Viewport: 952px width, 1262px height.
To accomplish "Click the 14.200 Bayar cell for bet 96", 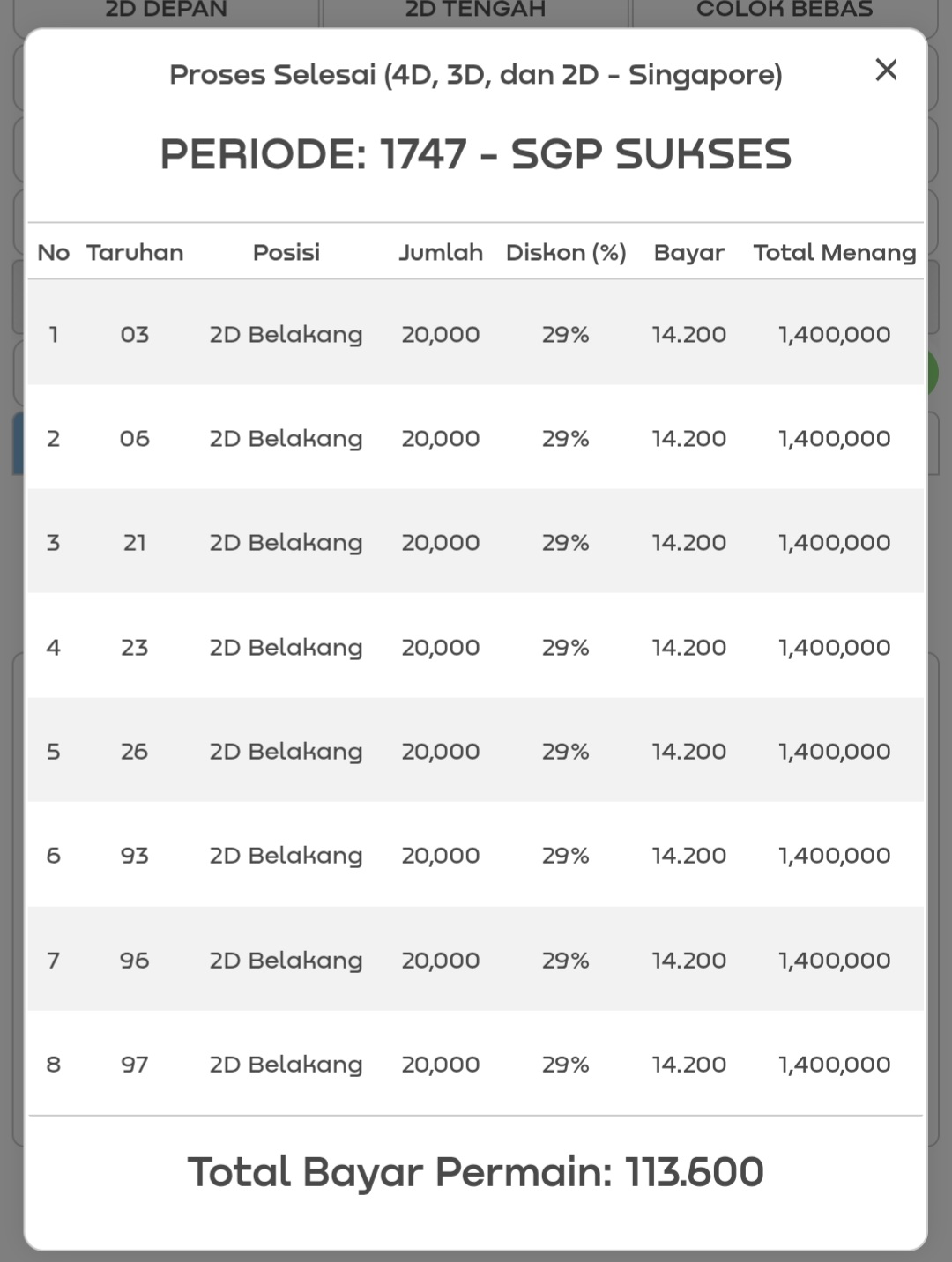I will (x=688, y=961).
